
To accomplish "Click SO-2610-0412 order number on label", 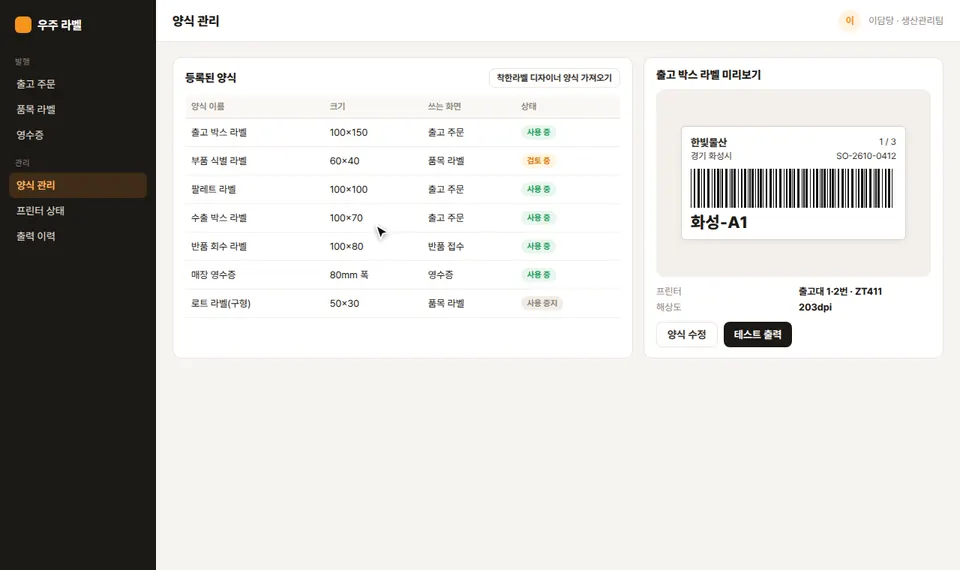I will pyautogui.click(x=866, y=156).
